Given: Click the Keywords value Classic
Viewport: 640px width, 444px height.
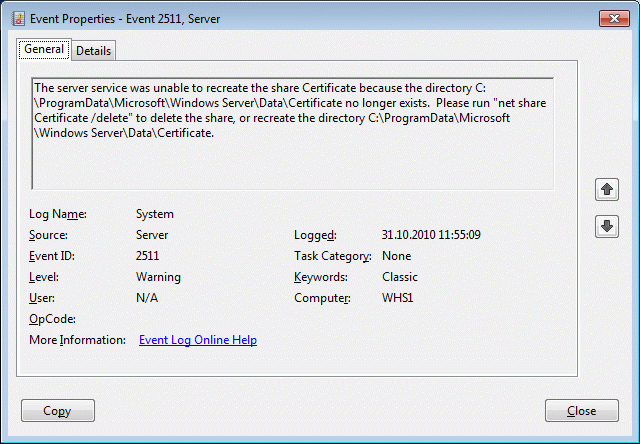Looking at the screenshot, I should 400,277.
